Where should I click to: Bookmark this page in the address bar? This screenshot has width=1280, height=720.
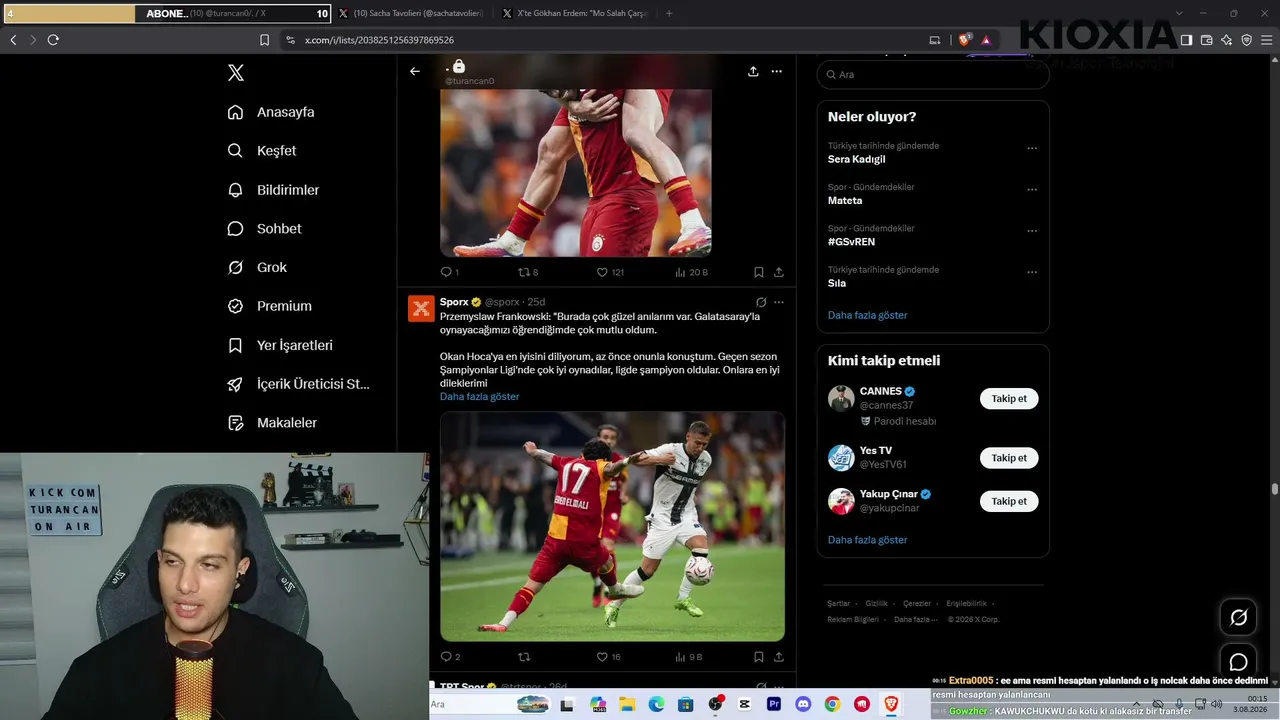coord(264,40)
